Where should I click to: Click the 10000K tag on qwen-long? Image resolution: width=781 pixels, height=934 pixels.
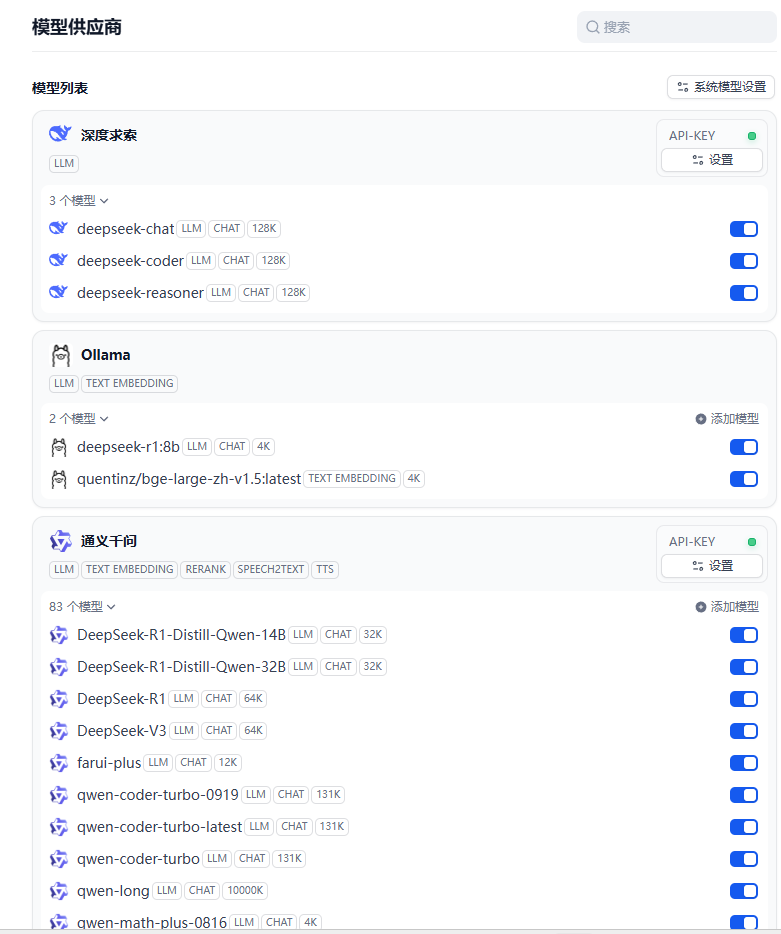point(245,891)
